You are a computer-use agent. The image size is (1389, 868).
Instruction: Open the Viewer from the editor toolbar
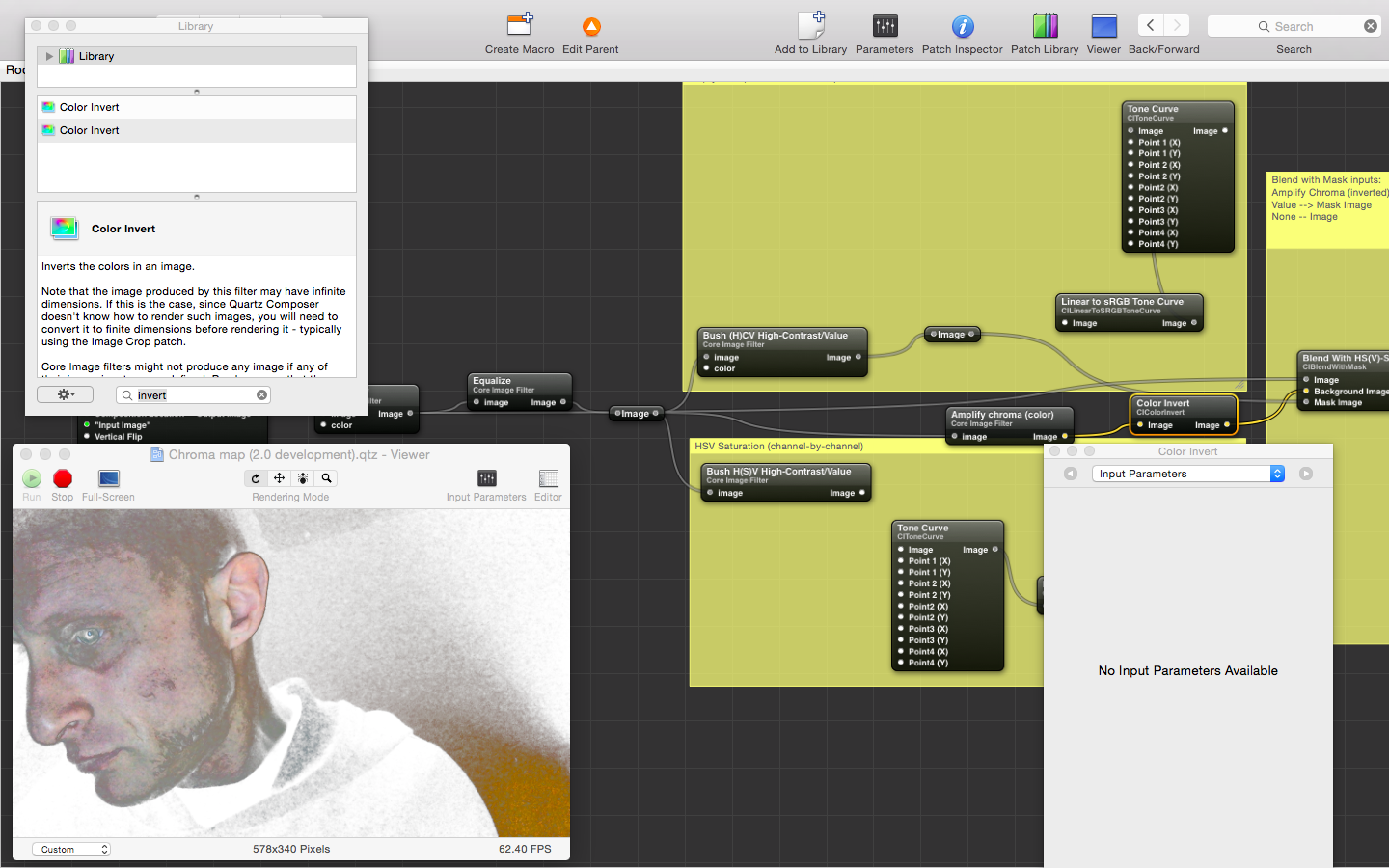point(1103,26)
